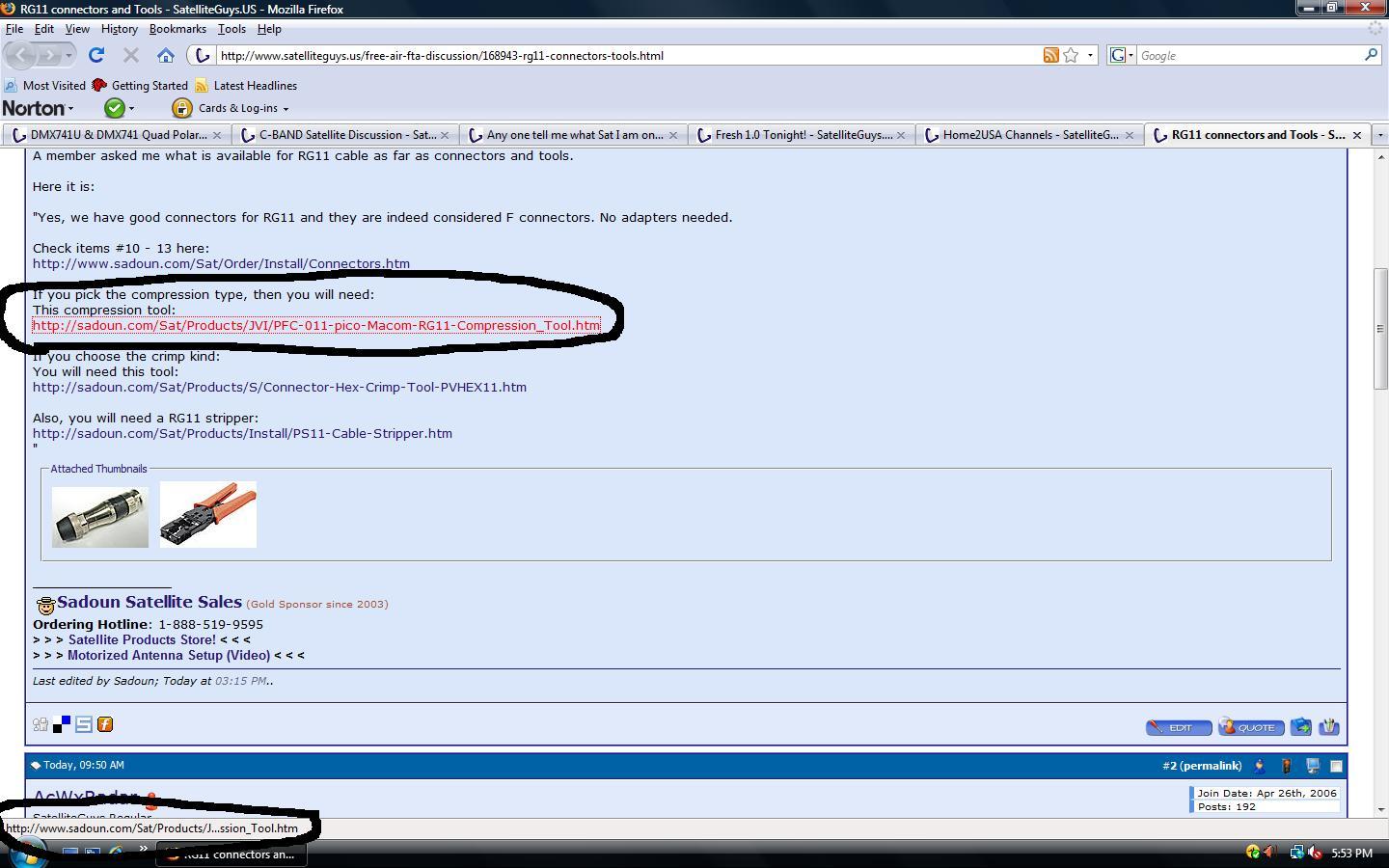Click the Norton green checkmark status icon
The height and width of the screenshot is (868, 1389).
pyautogui.click(x=114, y=108)
